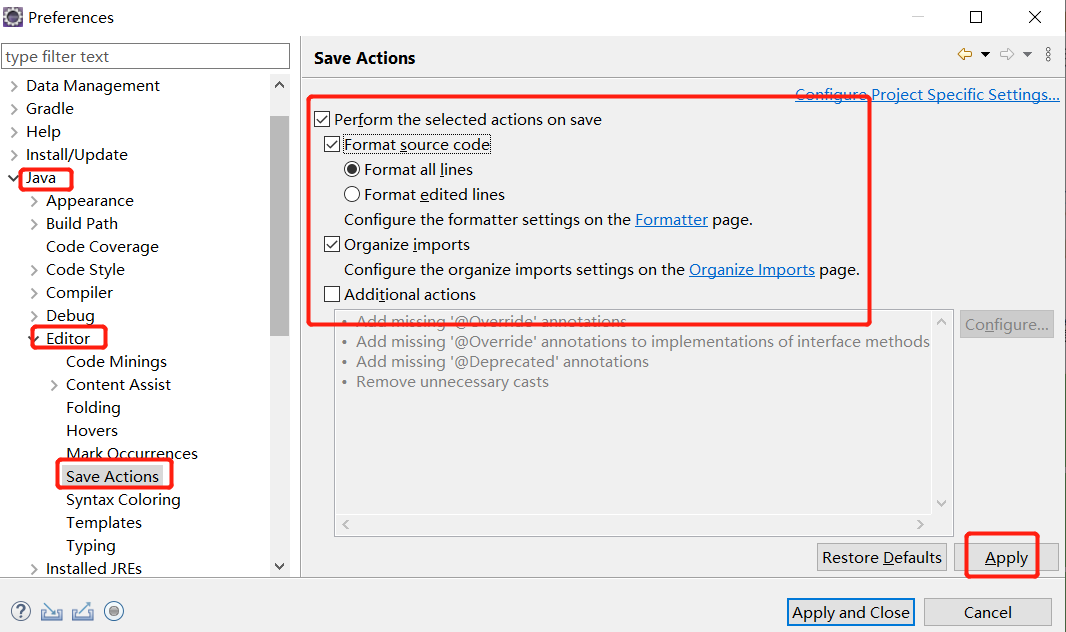Click the Restore Defaults button

pos(882,557)
